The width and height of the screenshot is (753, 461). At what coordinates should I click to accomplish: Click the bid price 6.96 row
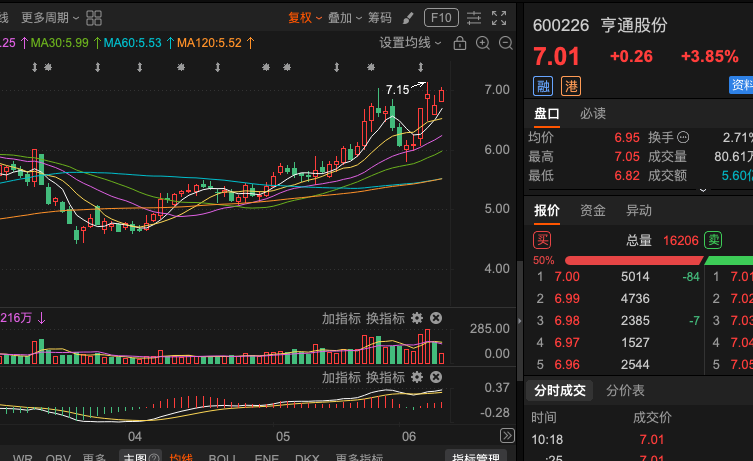click(616, 365)
